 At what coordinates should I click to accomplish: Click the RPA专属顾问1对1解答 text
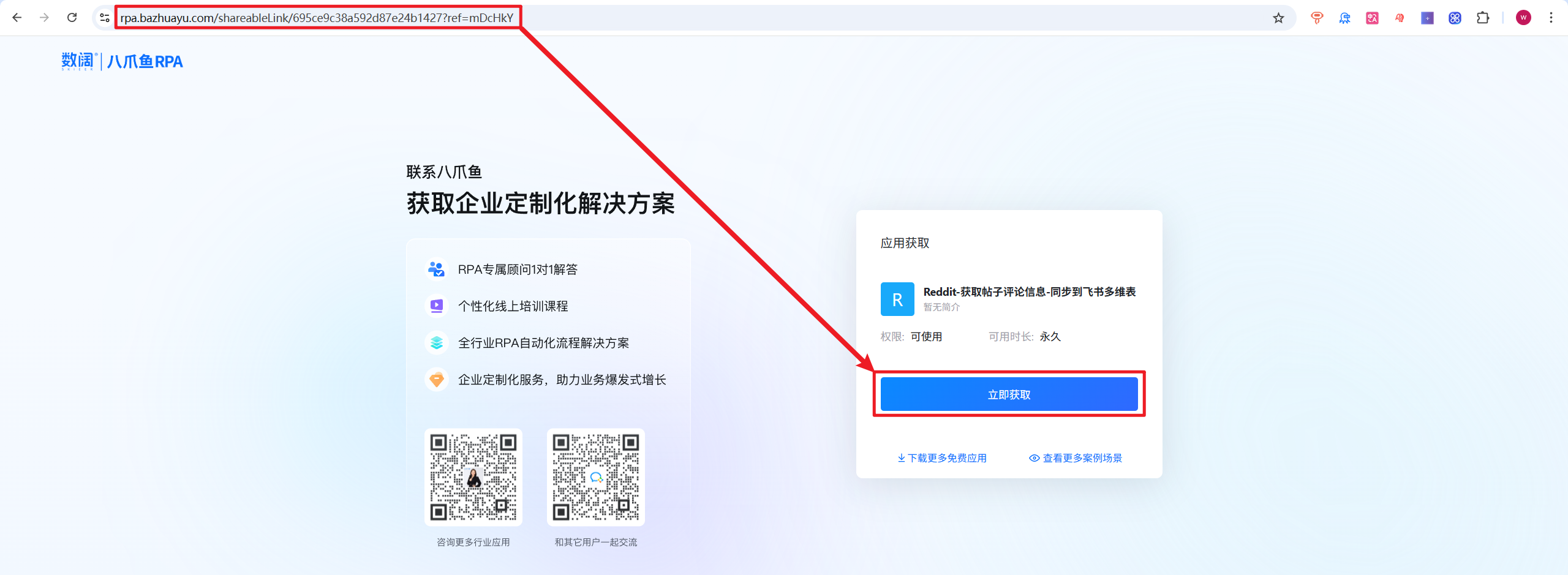pyautogui.click(x=518, y=269)
